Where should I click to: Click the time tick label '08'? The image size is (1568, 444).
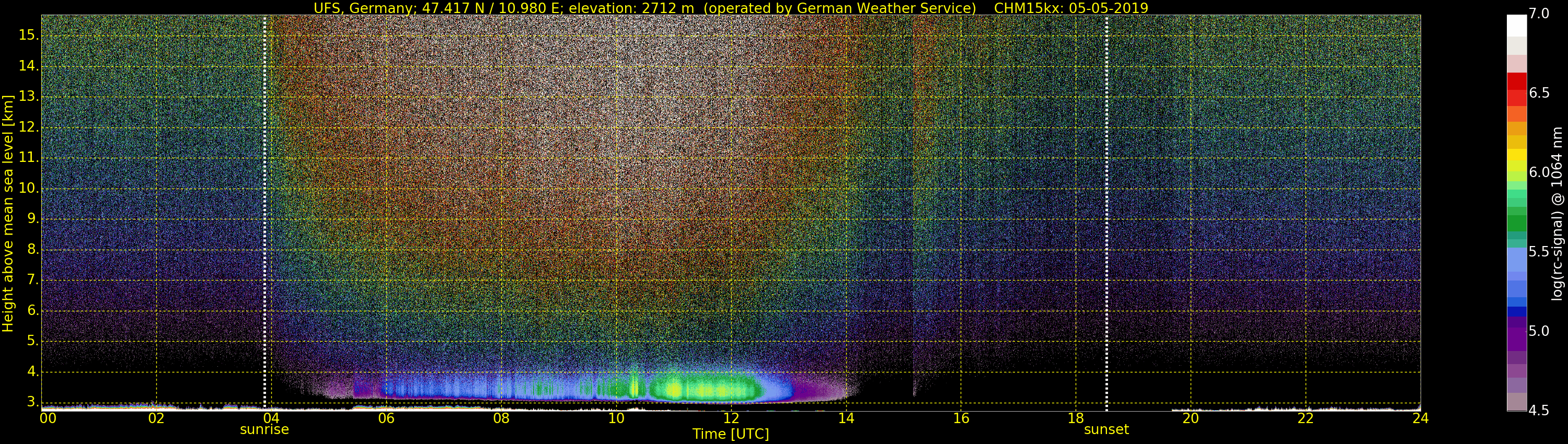tap(501, 418)
